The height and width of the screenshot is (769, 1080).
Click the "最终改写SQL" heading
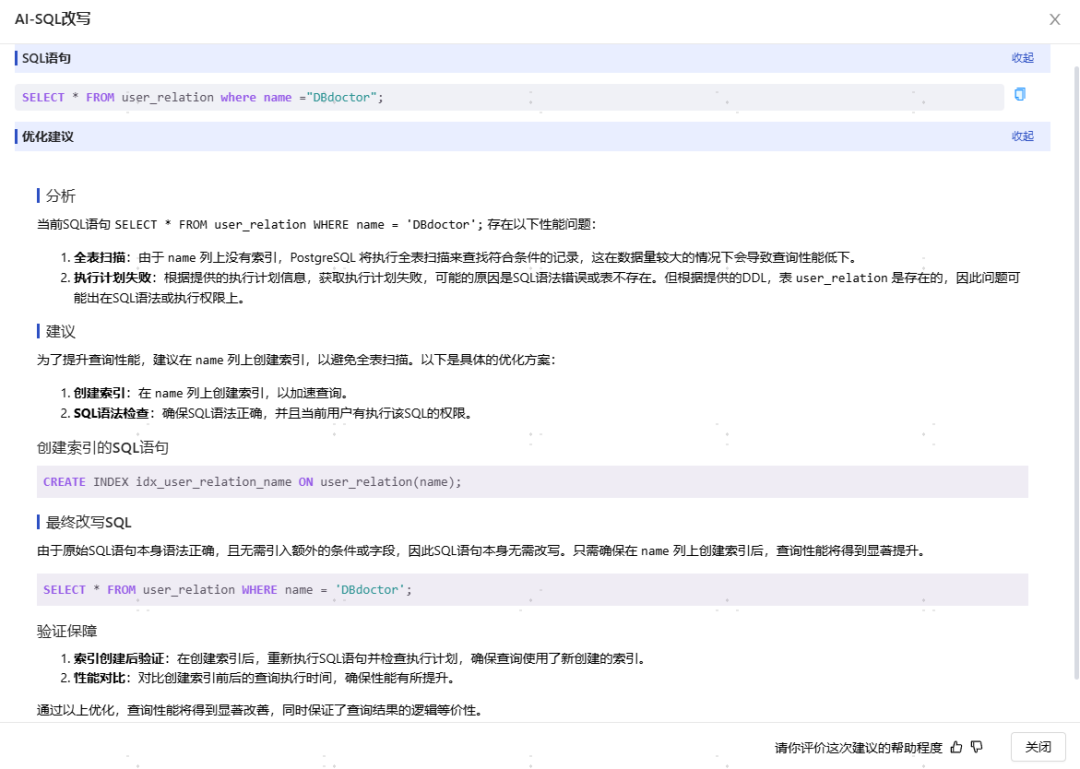88,522
